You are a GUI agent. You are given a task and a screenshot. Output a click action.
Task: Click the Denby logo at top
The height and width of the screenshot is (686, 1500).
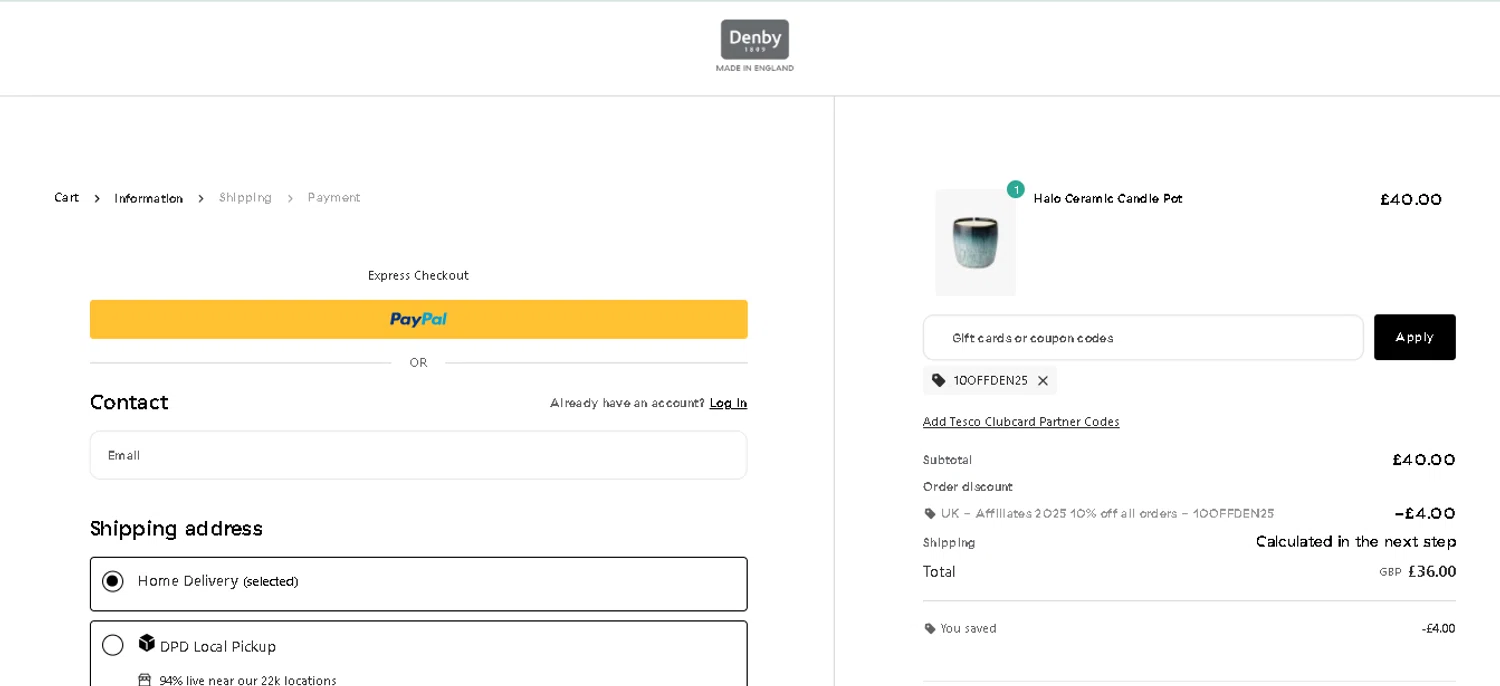tap(755, 46)
